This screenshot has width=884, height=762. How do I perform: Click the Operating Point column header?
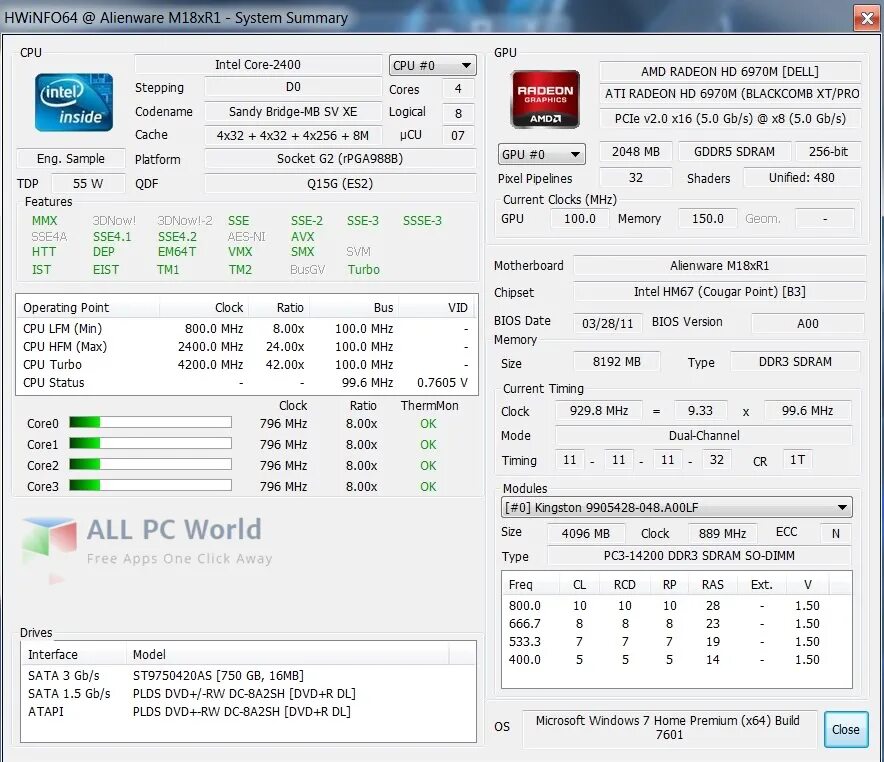89,307
